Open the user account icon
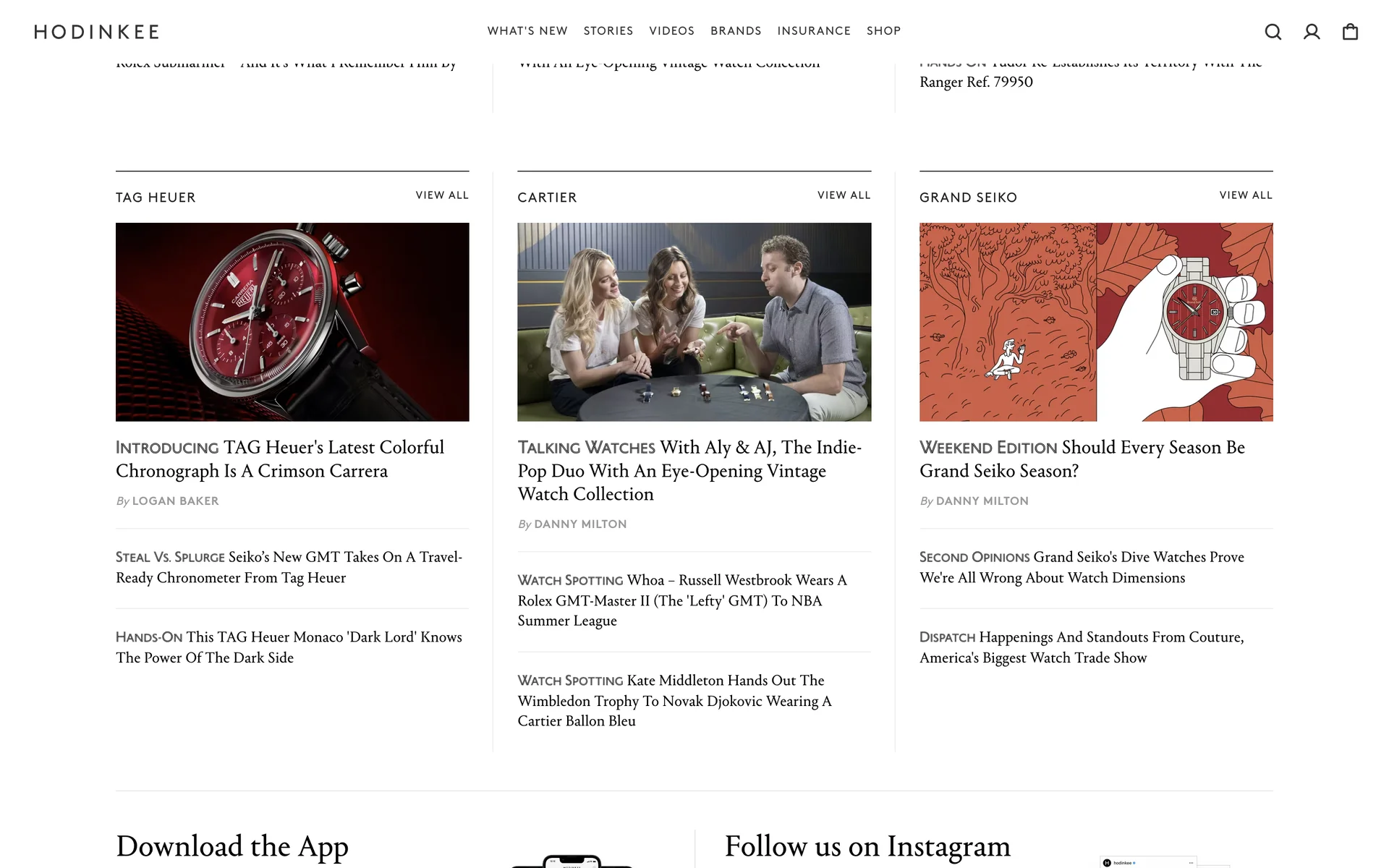Viewport: 1389px width, 868px height. 1312,32
